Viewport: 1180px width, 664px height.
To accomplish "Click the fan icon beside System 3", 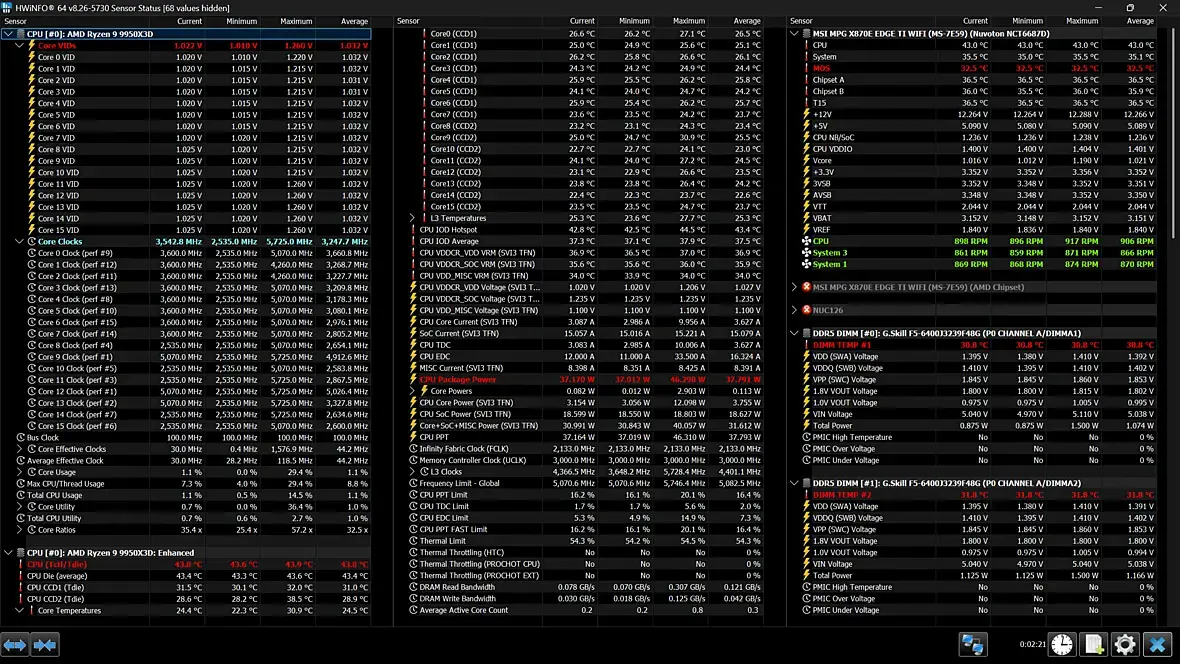I will (806, 253).
